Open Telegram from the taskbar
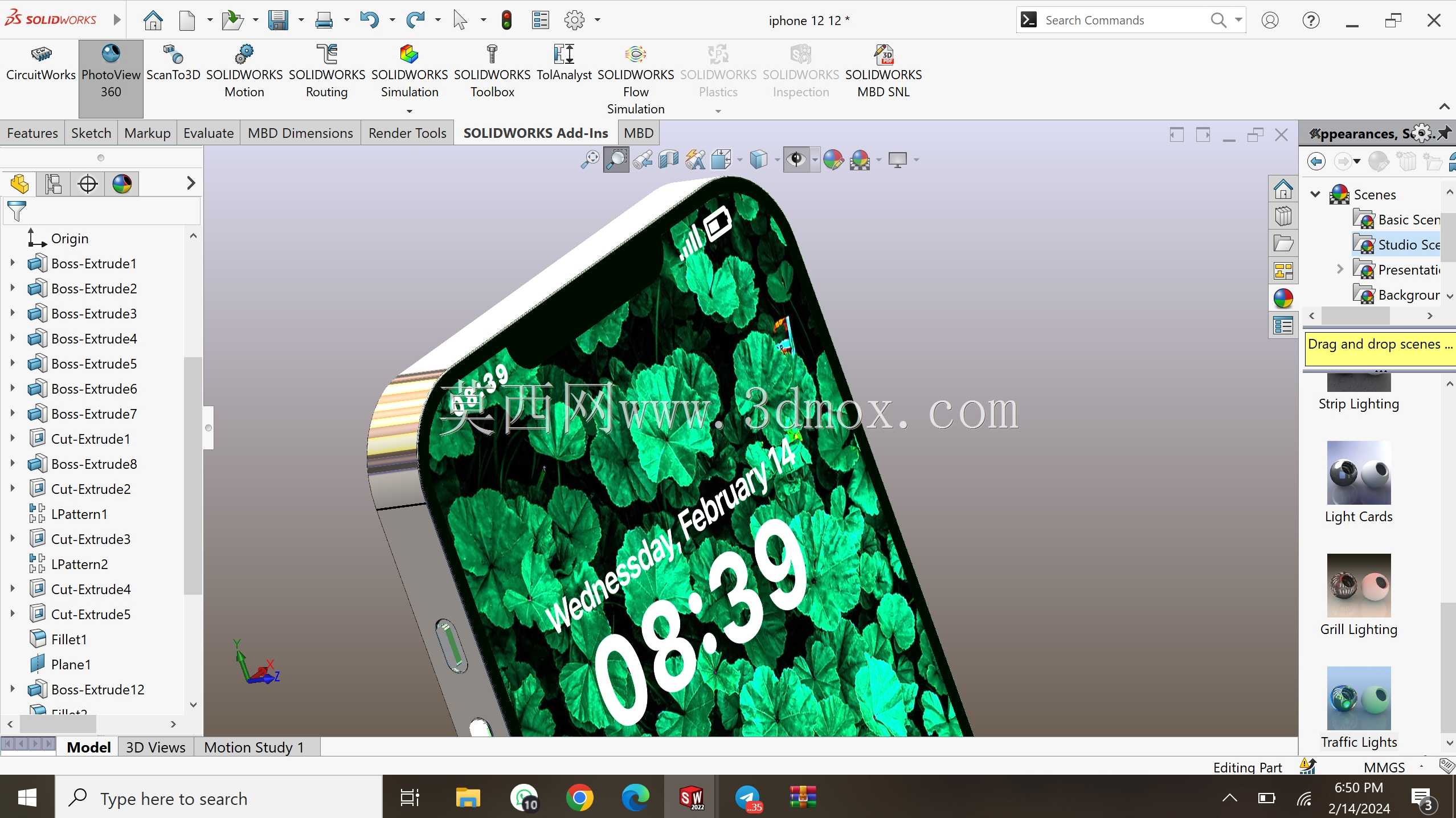The height and width of the screenshot is (818, 1456). [747, 797]
